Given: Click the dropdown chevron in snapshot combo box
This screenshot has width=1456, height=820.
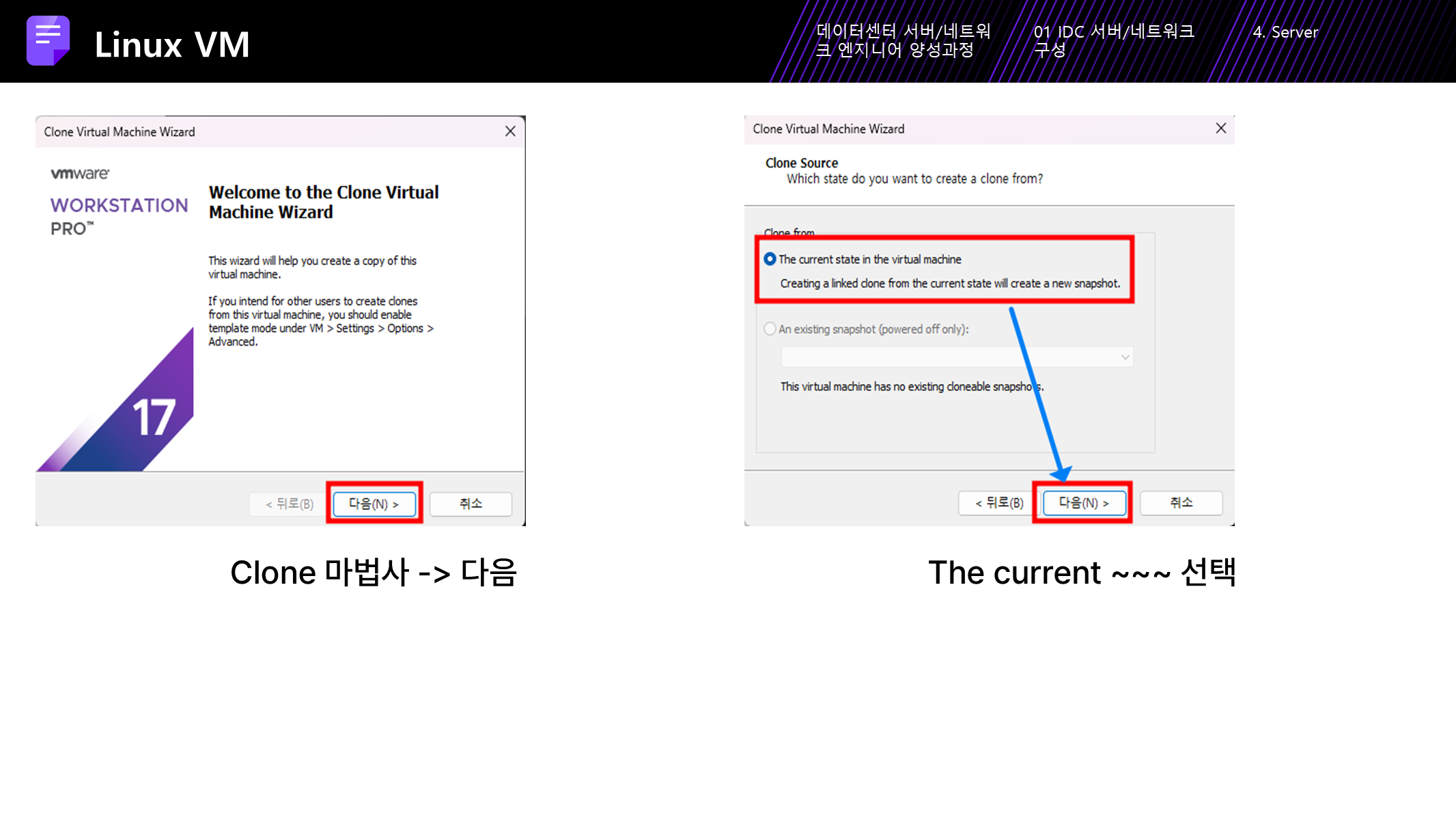Looking at the screenshot, I should coord(1125,357).
